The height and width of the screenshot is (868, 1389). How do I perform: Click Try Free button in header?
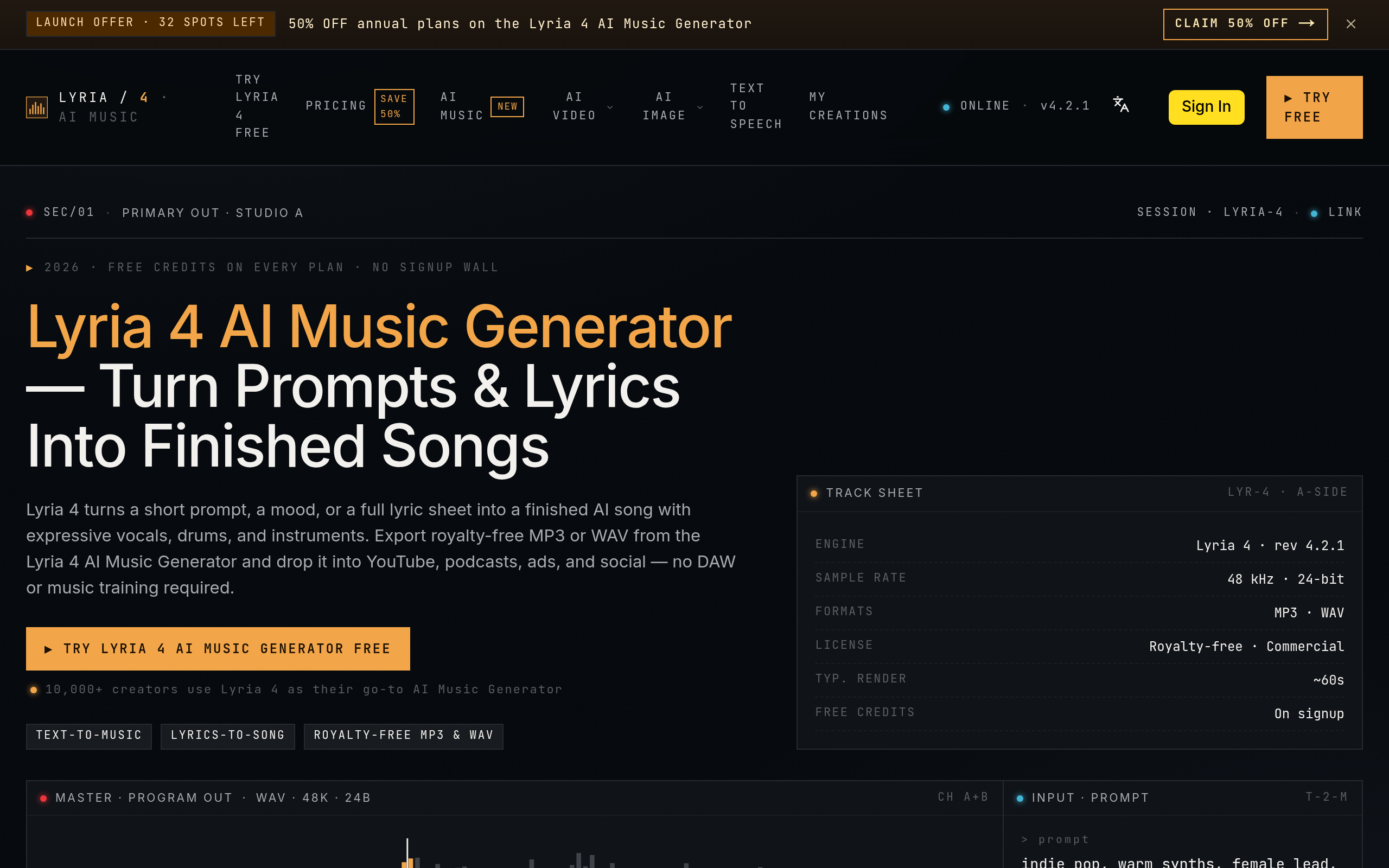point(1314,107)
